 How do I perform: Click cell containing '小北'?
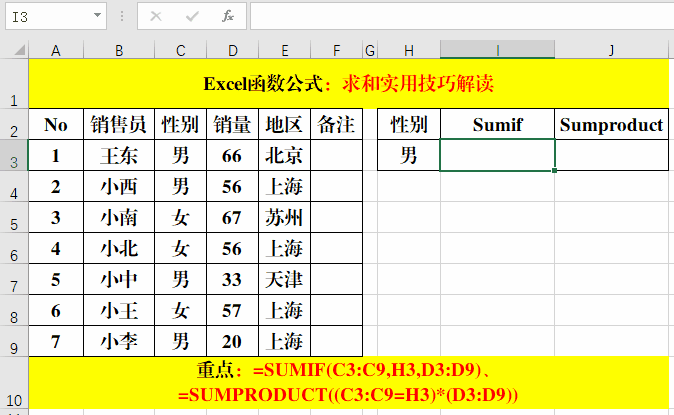click(x=119, y=248)
